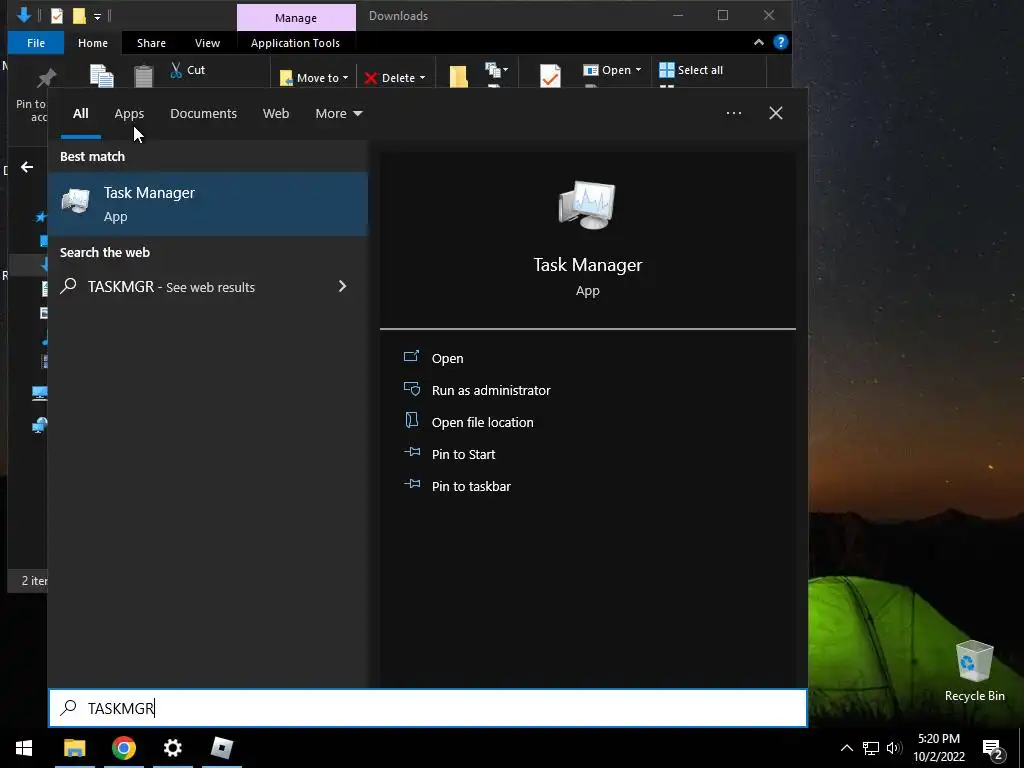Viewport: 1024px width, 768px height.
Task: Open the search options ellipsis menu
Action: pyautogui.click(x=733, y=113)
